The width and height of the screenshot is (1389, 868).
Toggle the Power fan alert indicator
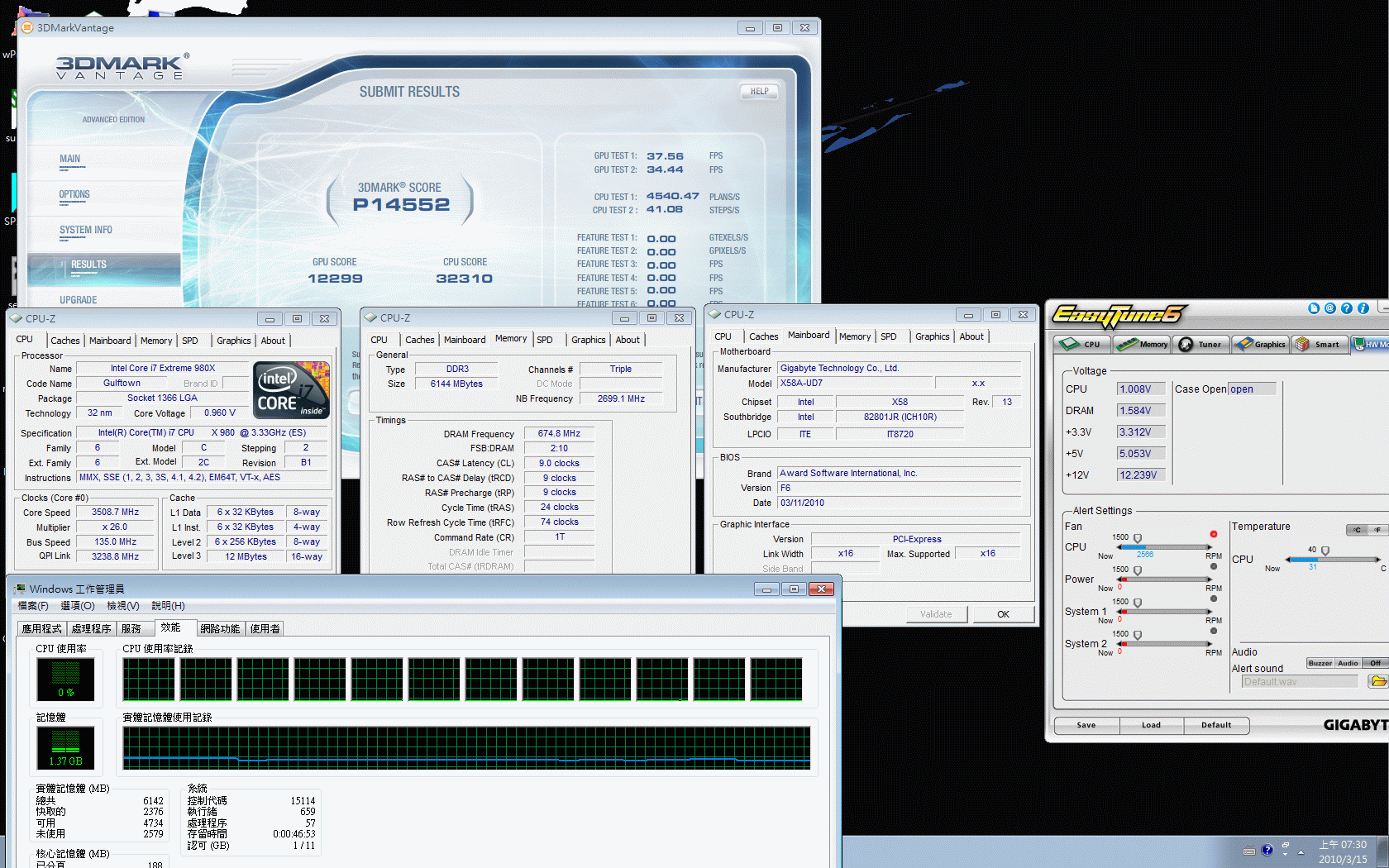pyautogui.click(x=1214, y=566)
